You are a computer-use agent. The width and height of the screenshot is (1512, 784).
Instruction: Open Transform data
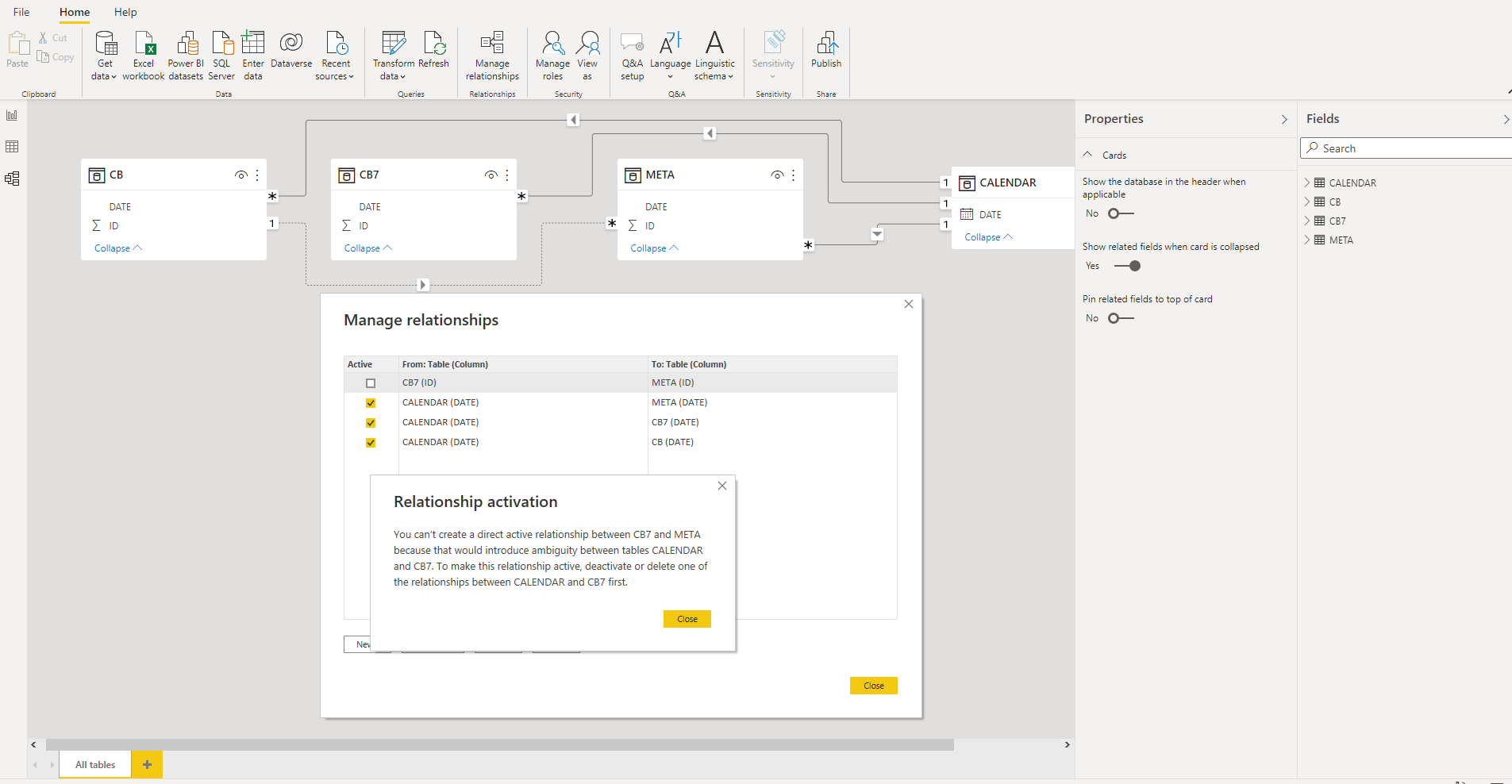394,56
